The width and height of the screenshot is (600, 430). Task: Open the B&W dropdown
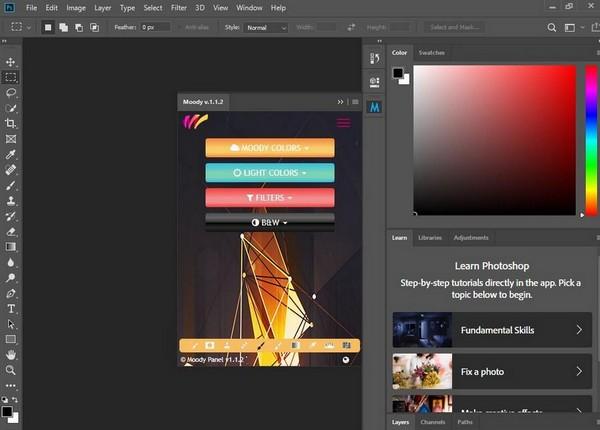pyautogui.click(x=270, y=222)
